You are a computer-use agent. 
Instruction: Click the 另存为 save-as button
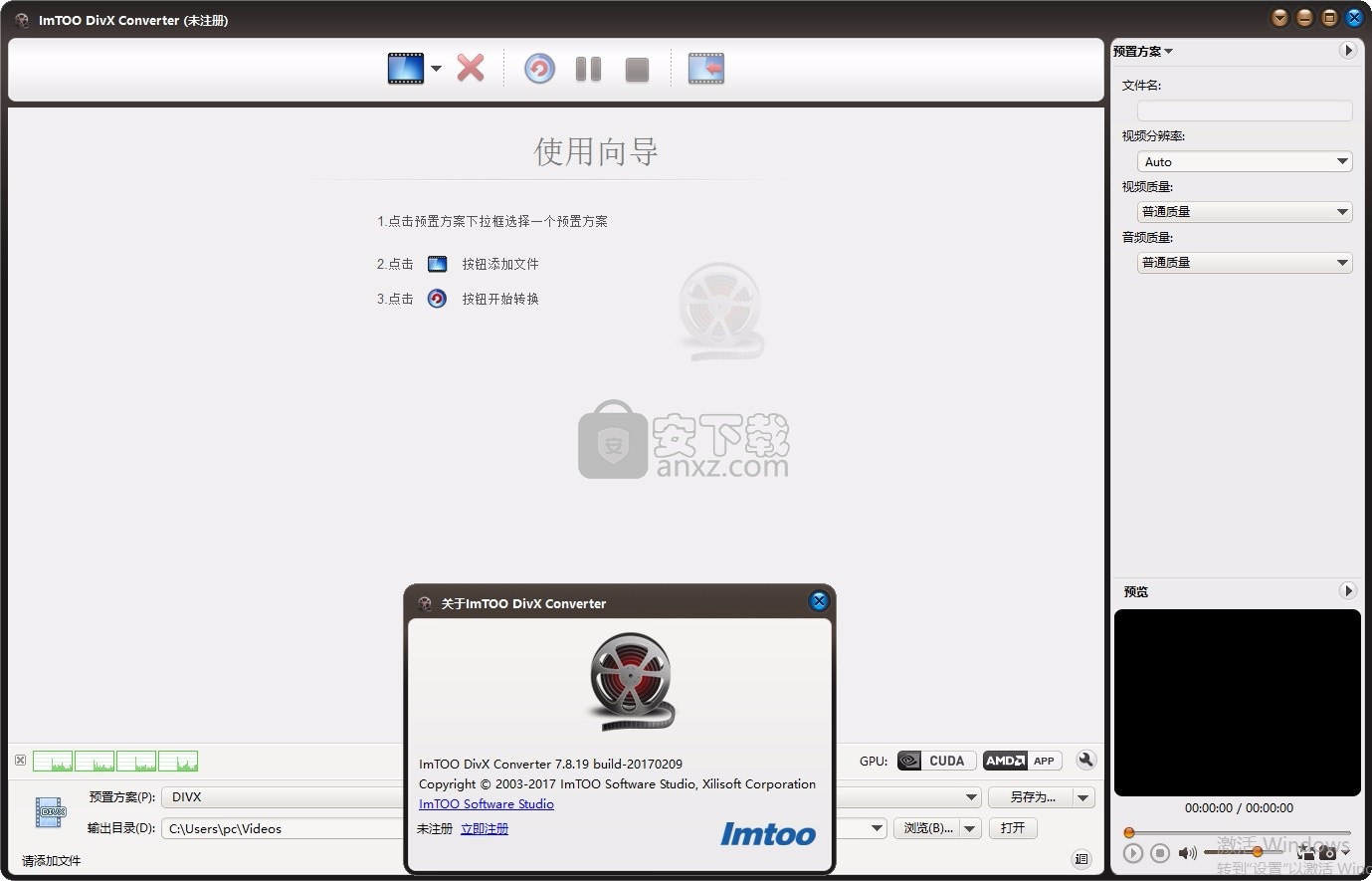pos(1032,797)
